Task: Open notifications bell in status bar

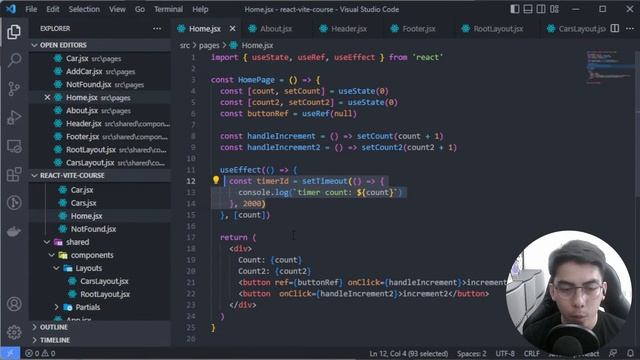Action: click(x=630, y=353)
